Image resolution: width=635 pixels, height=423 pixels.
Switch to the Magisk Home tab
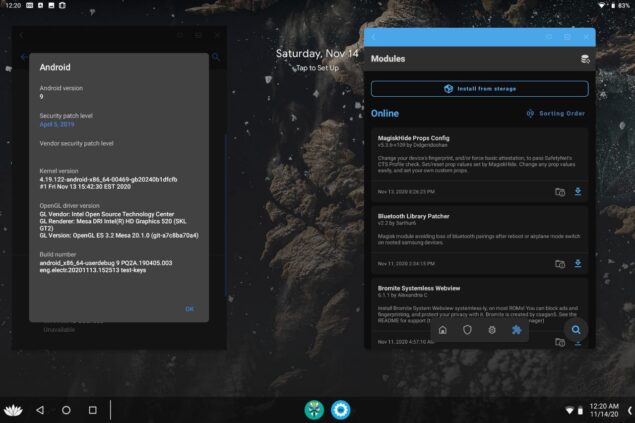[x=443, y=329]
